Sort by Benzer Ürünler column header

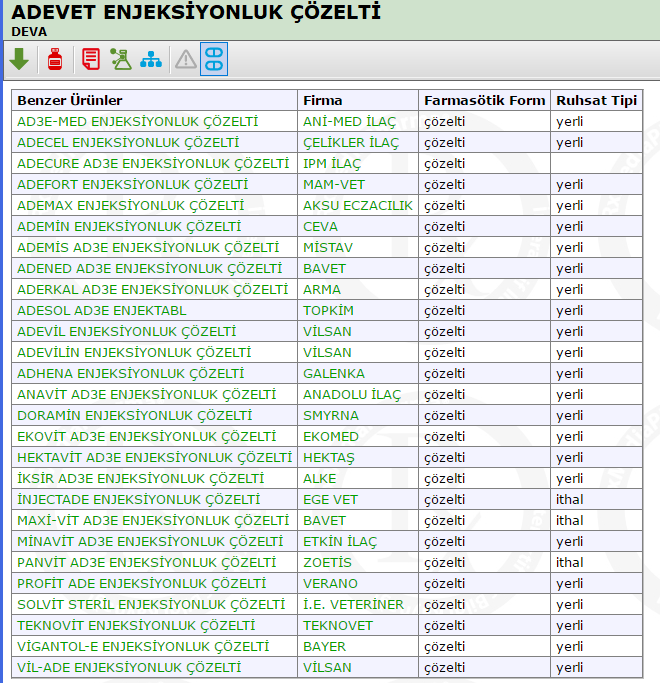[70, 100]
